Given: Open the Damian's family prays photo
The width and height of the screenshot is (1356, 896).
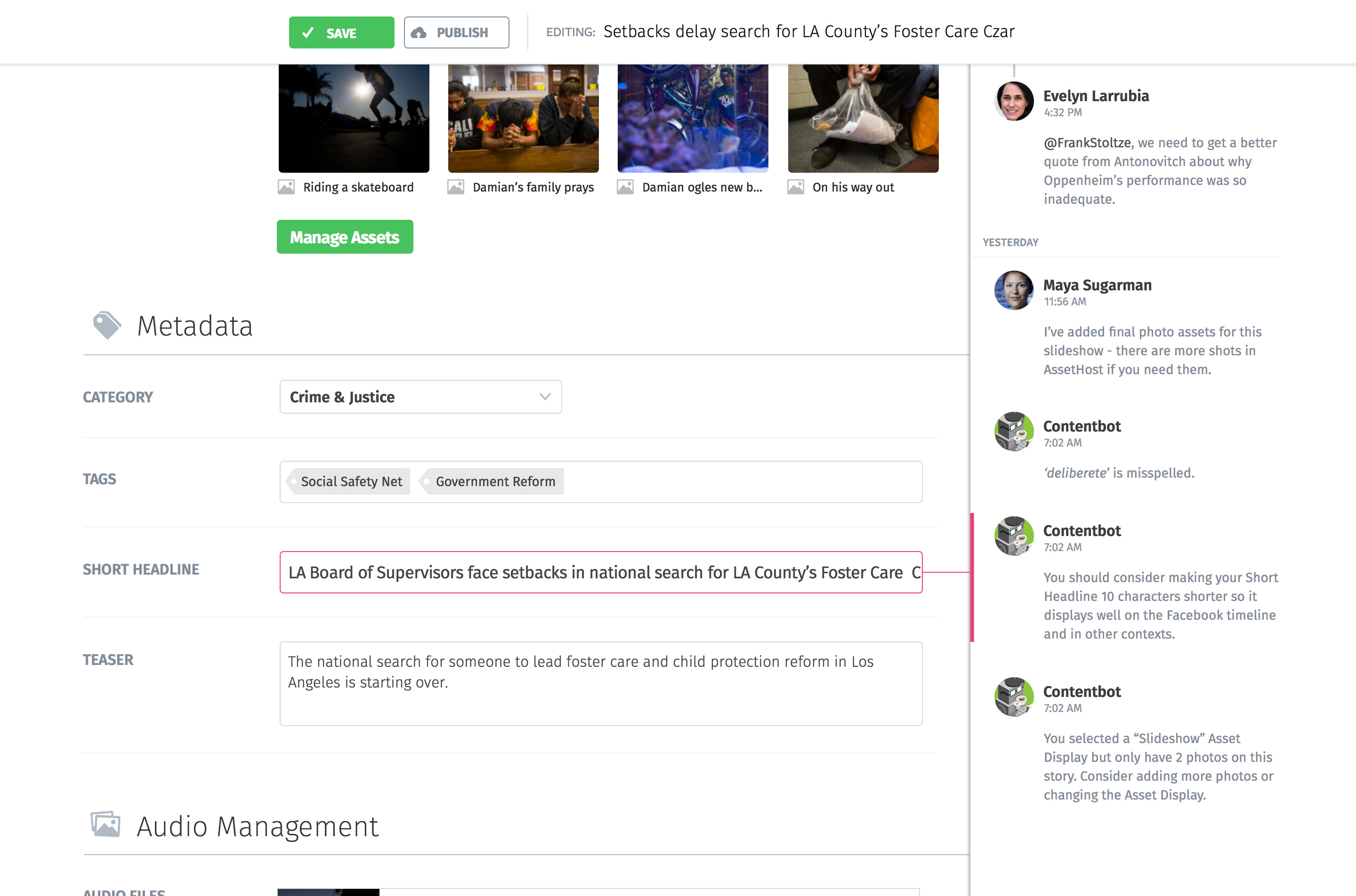Looking at the screenshot, I should click(x=523, y=118).
